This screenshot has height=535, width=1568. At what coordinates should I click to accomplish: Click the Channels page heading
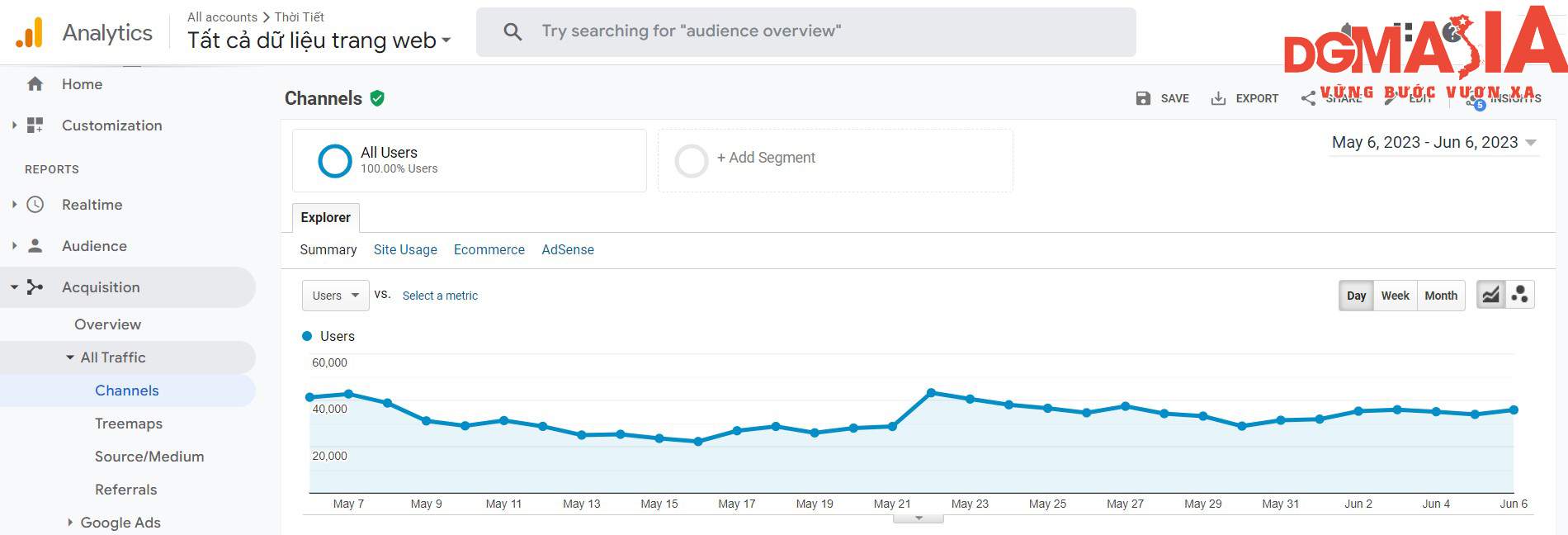click(324, 98)
